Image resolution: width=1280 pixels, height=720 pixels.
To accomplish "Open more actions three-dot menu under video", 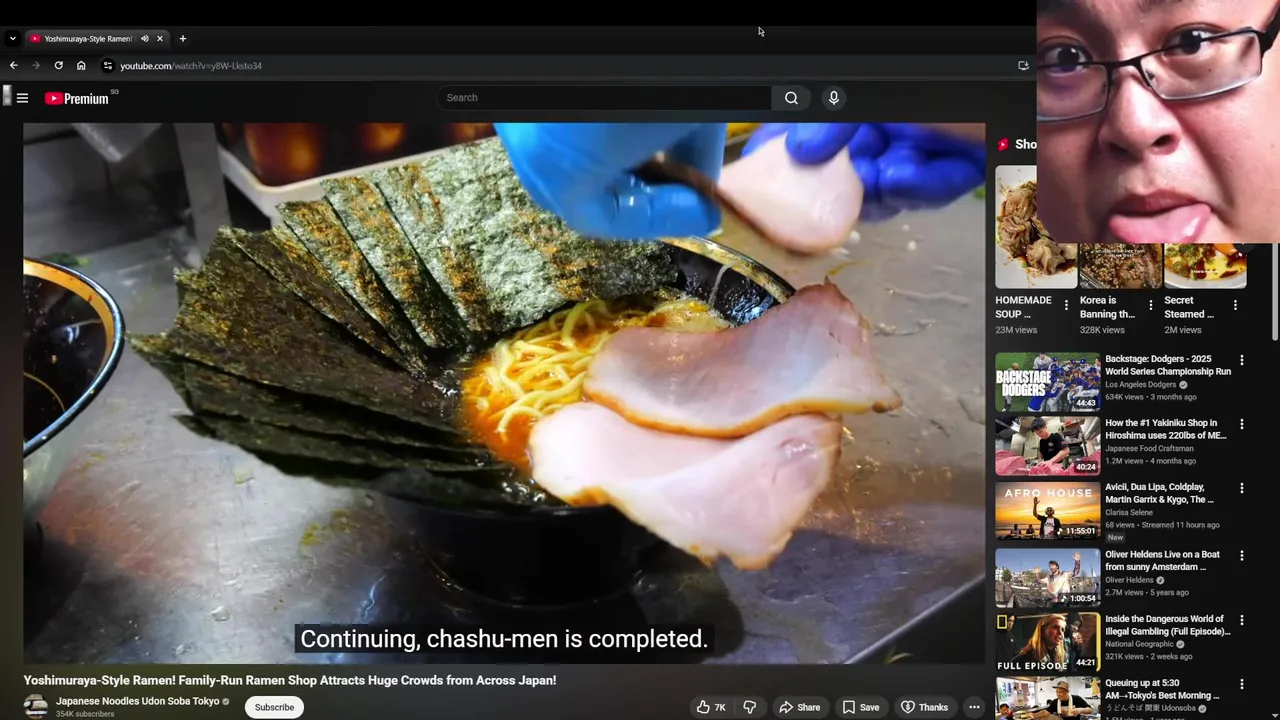I will [974, 707].
